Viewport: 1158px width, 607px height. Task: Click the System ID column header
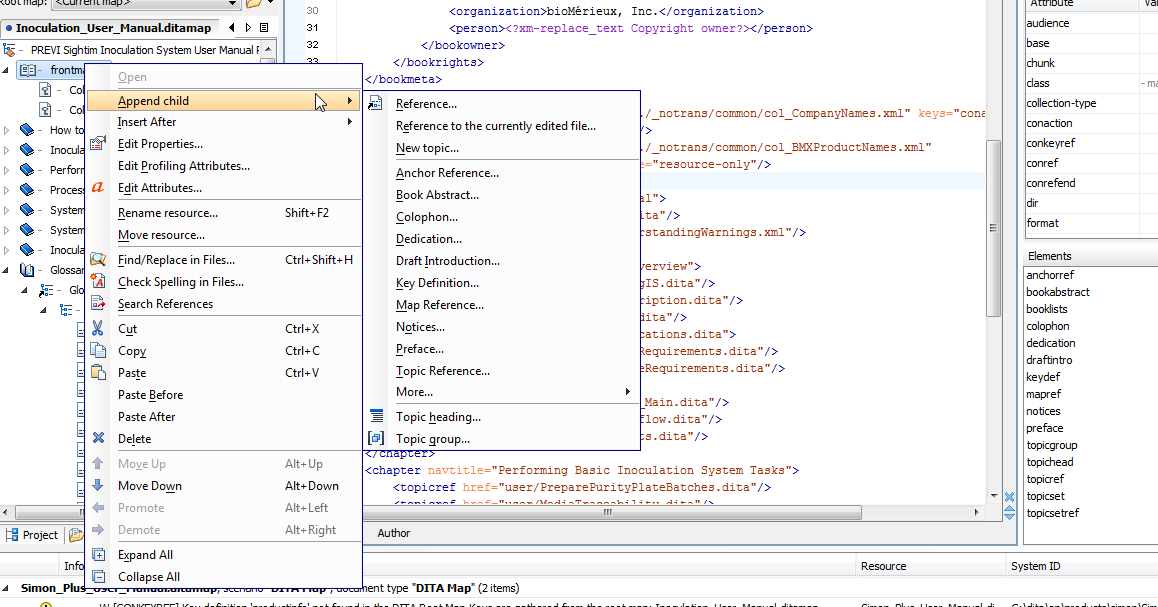tap(1035, 566)
